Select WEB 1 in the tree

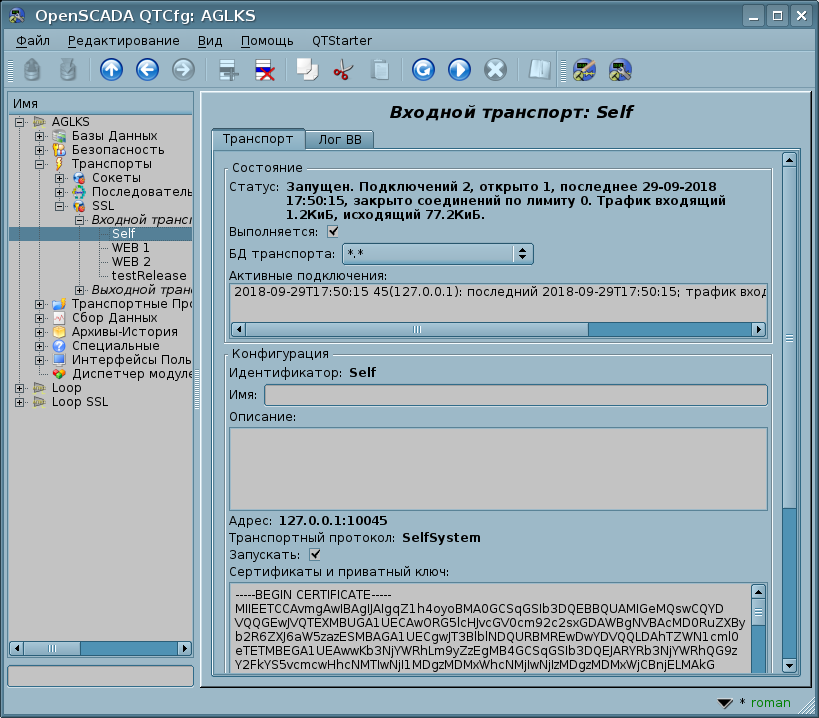(x=131, y=248)
